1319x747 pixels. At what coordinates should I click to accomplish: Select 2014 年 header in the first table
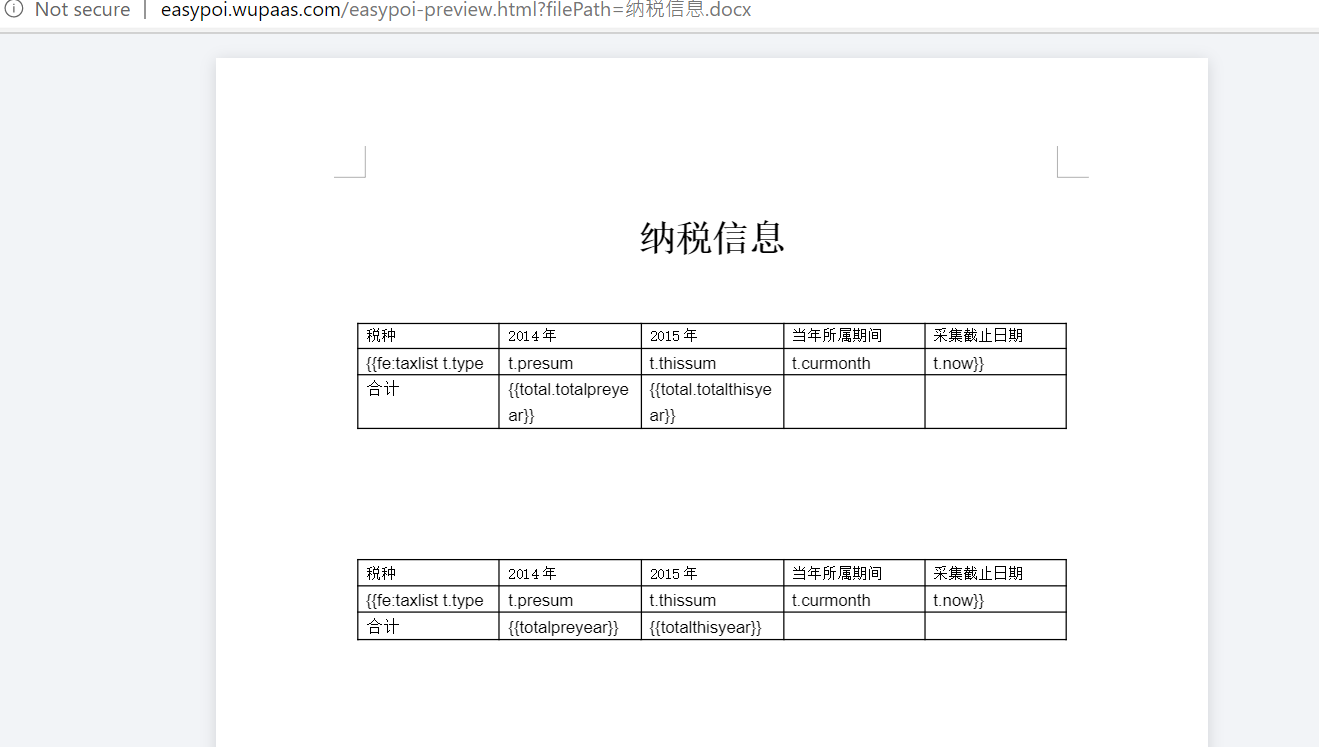(x=532, y=336)
